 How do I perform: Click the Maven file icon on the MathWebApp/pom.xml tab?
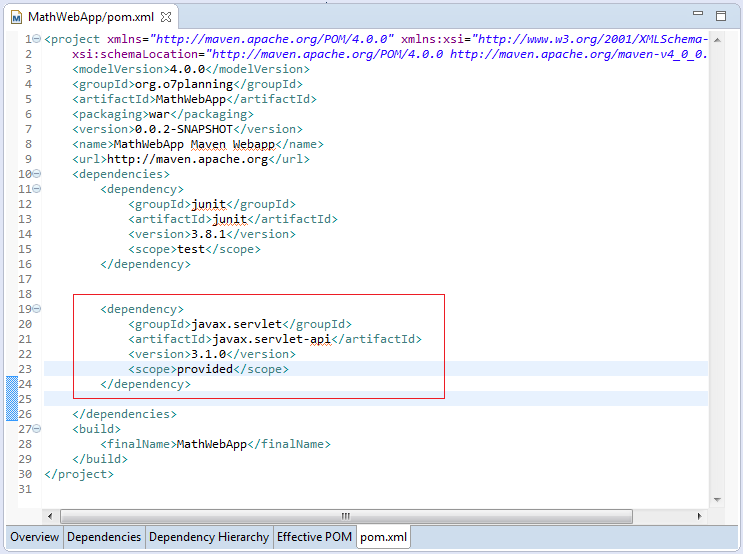coord(17,18)
